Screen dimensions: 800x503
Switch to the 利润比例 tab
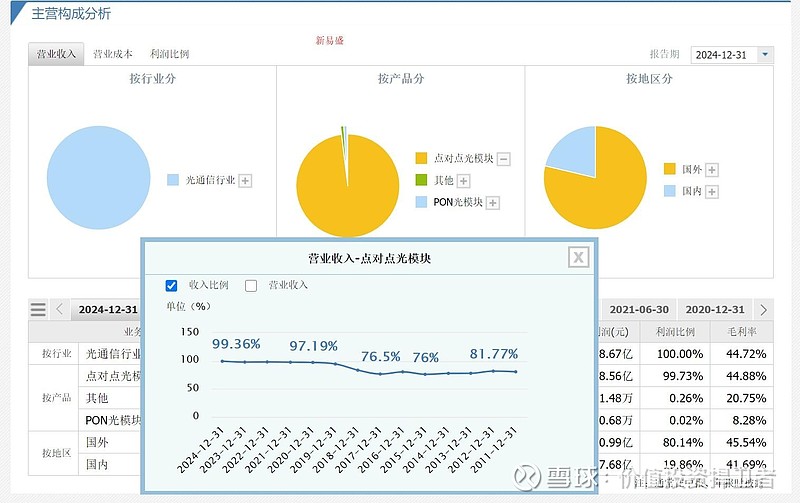tap(169, 54)
